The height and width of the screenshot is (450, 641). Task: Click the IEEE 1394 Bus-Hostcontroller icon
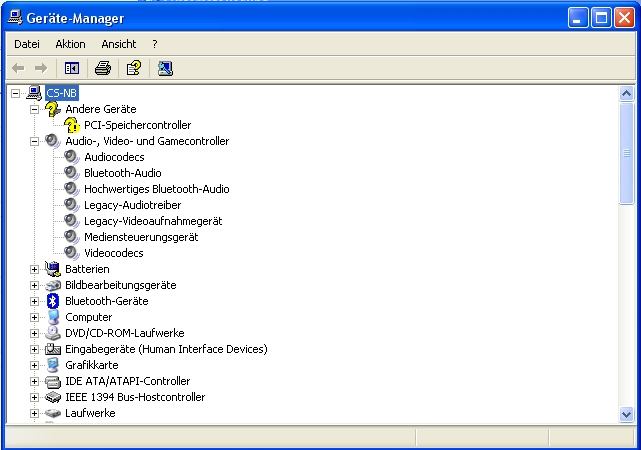[x=53, y=397]
